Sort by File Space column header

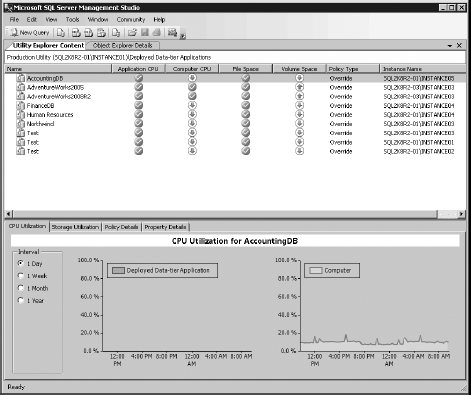pyautogui.click(x=246, y=69)
